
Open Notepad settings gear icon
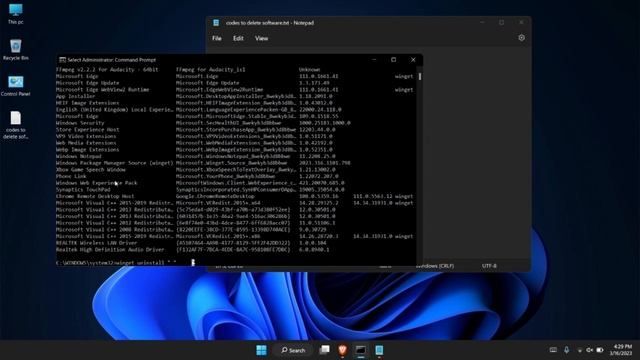521,38
